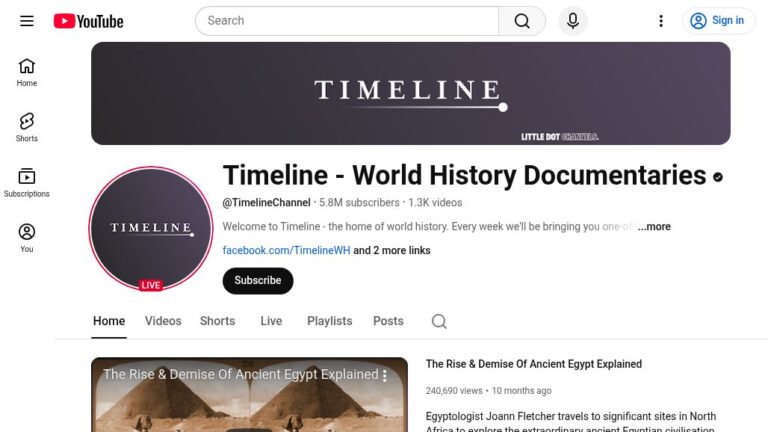Image resolution: width=768 pixels, height=432 pixels.
Task: Start voice search with microphone icon
Action: 573,21
